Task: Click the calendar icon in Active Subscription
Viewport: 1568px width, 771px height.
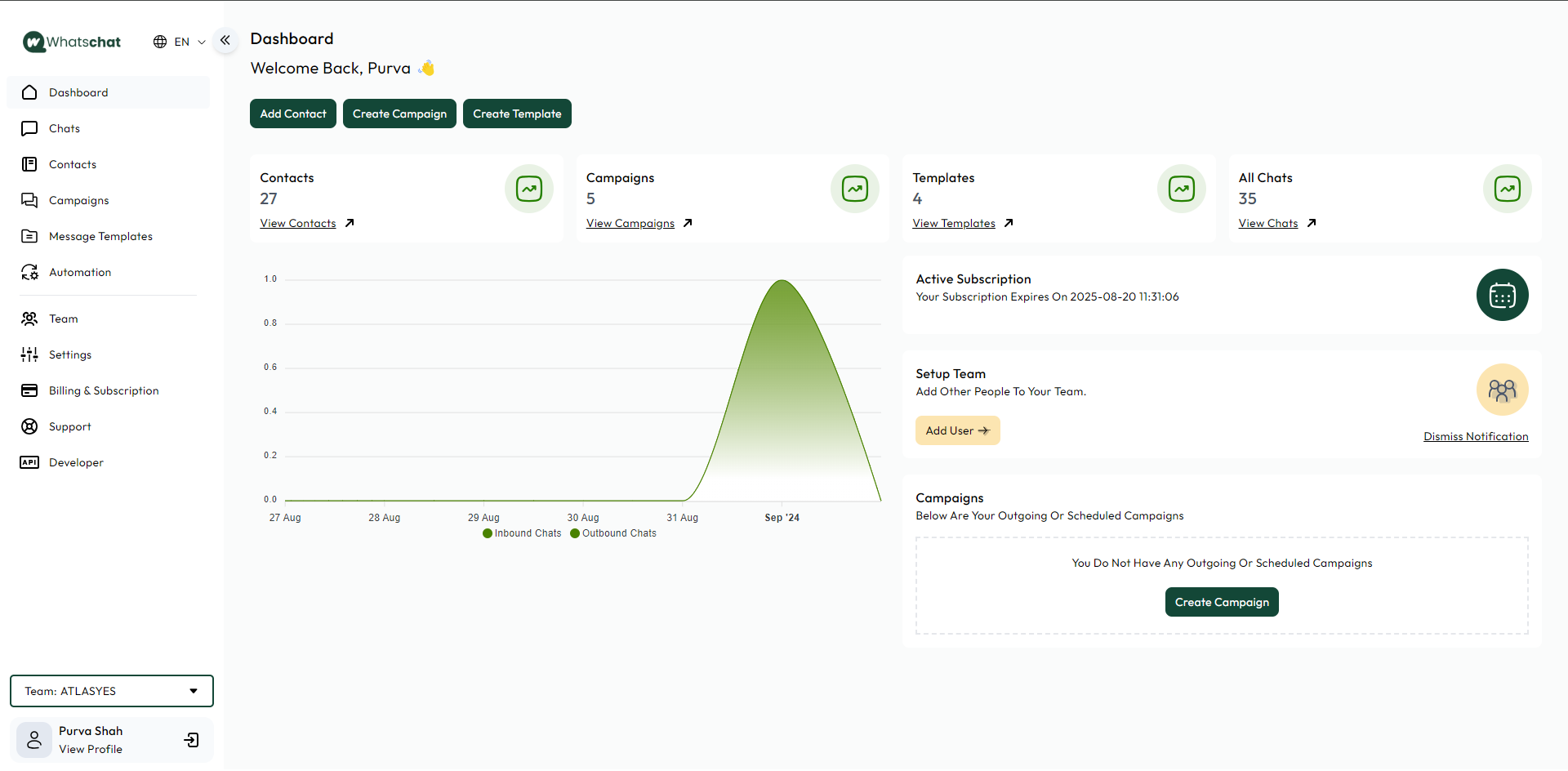Action: [1503, 295]
